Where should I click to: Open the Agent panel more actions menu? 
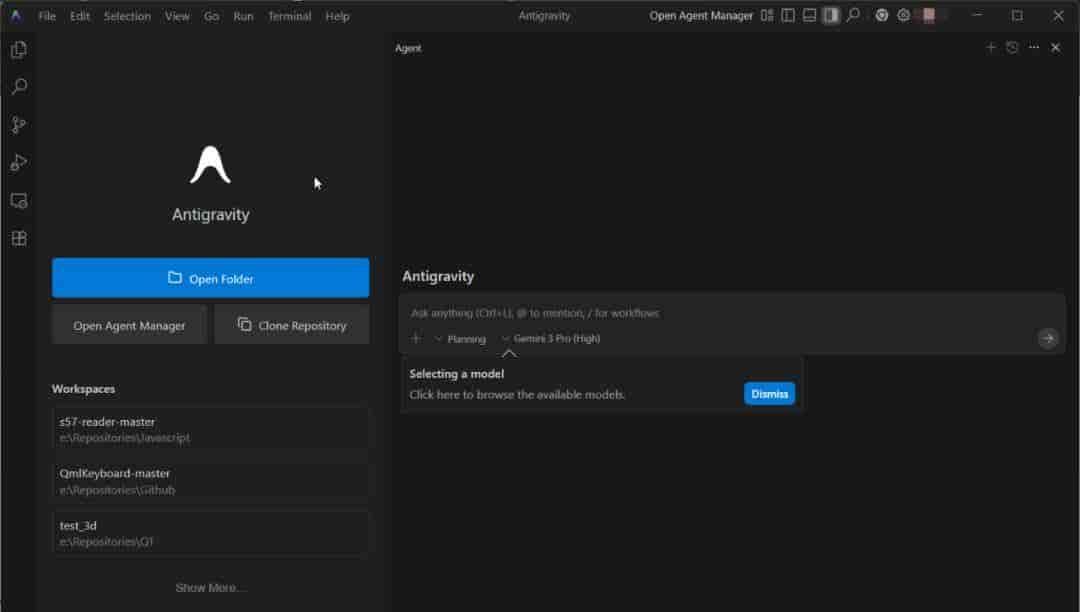[x=1034, y=48]
